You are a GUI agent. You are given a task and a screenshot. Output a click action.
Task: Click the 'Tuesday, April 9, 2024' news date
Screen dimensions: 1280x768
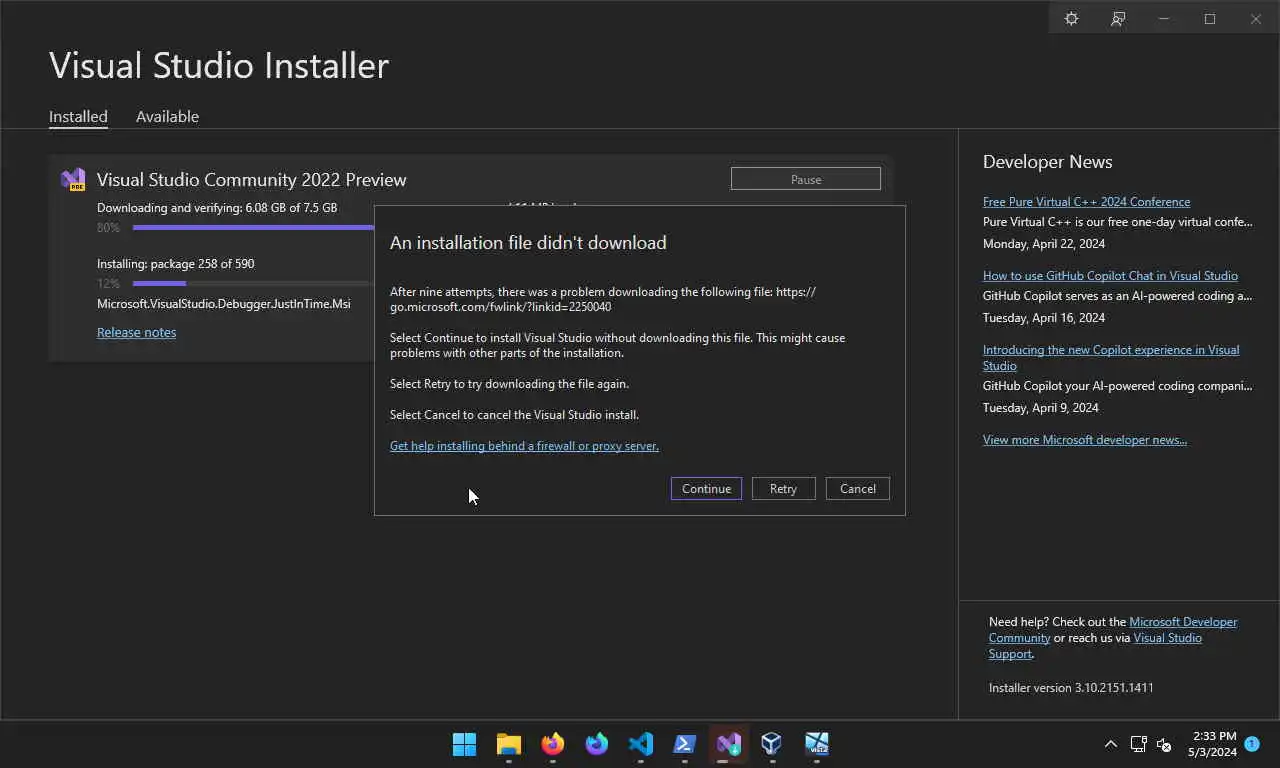[1041, 408]
